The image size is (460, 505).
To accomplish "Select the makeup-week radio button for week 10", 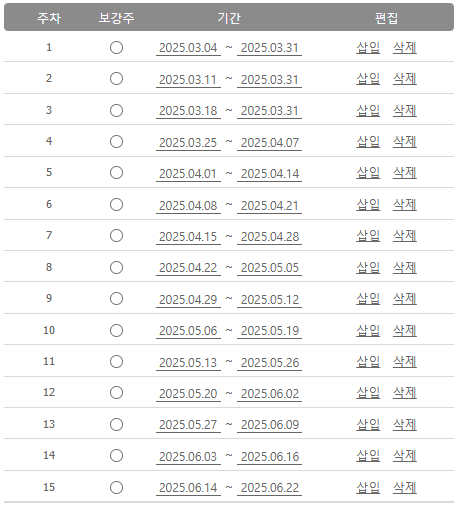I will pos(116,330).
